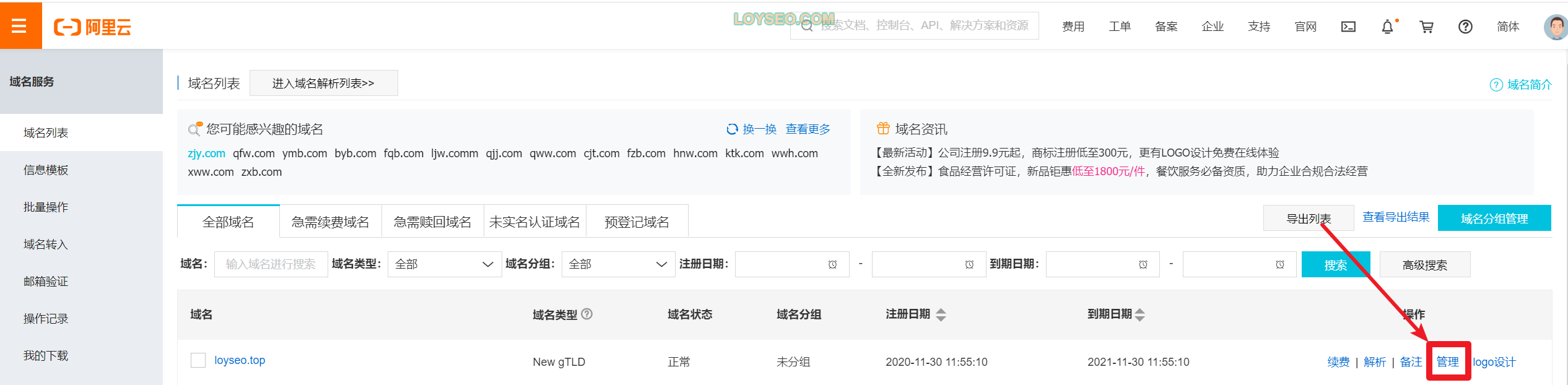Click the 域名简介 help icon
This screenshot has width=1568, height=385.
[x=1496, y=85]
